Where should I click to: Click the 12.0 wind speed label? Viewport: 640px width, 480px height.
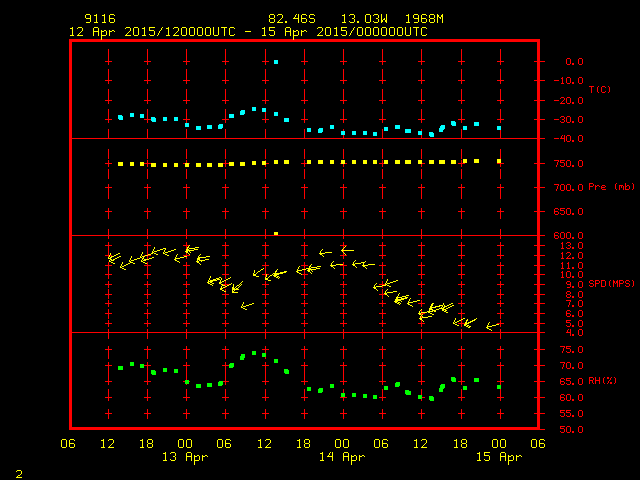[572, 256]
